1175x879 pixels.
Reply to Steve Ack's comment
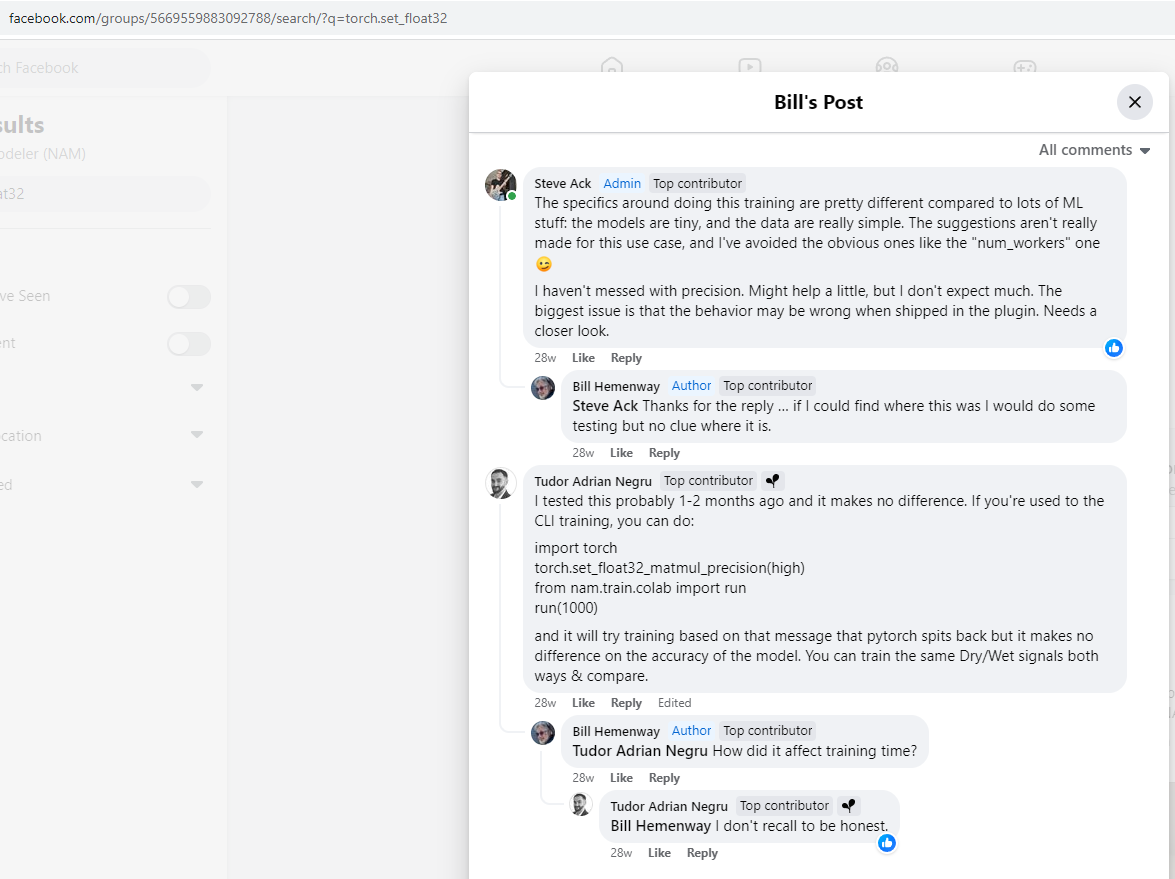[626, 358]
